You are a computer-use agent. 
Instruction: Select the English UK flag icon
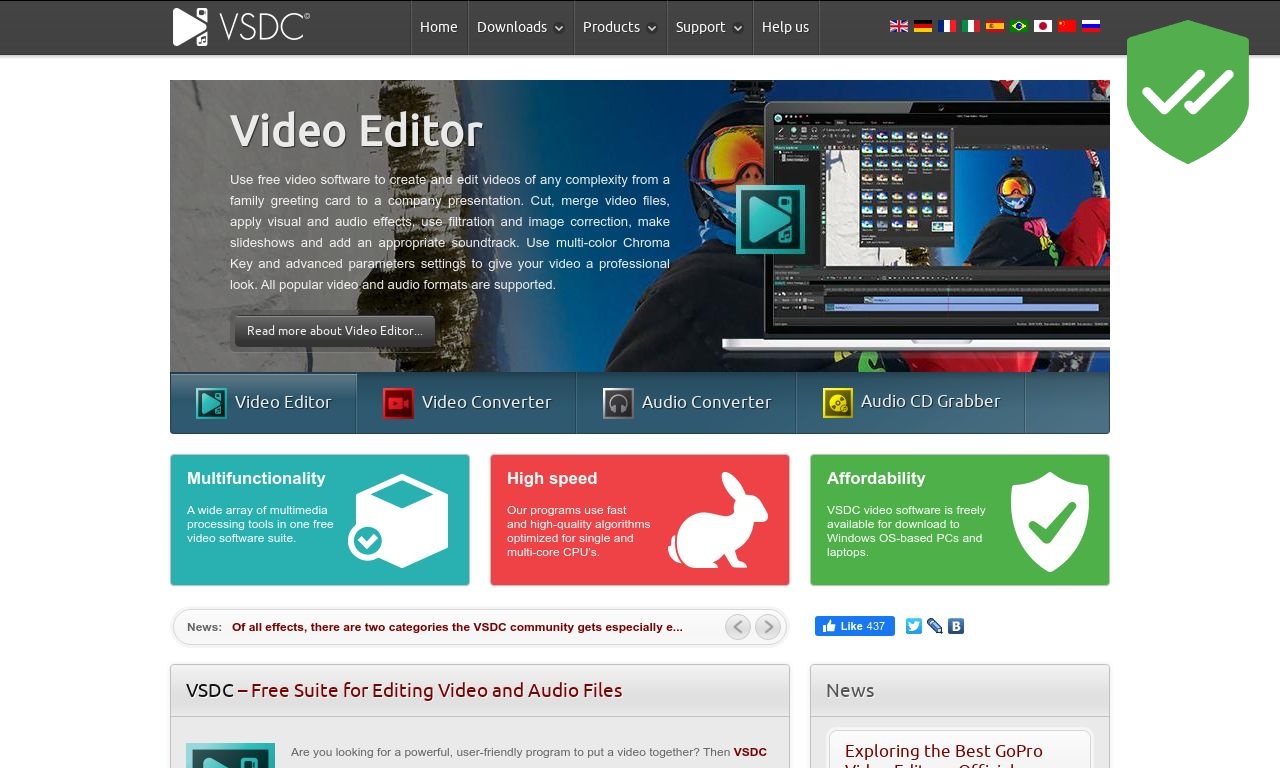[x=899, y=26]
